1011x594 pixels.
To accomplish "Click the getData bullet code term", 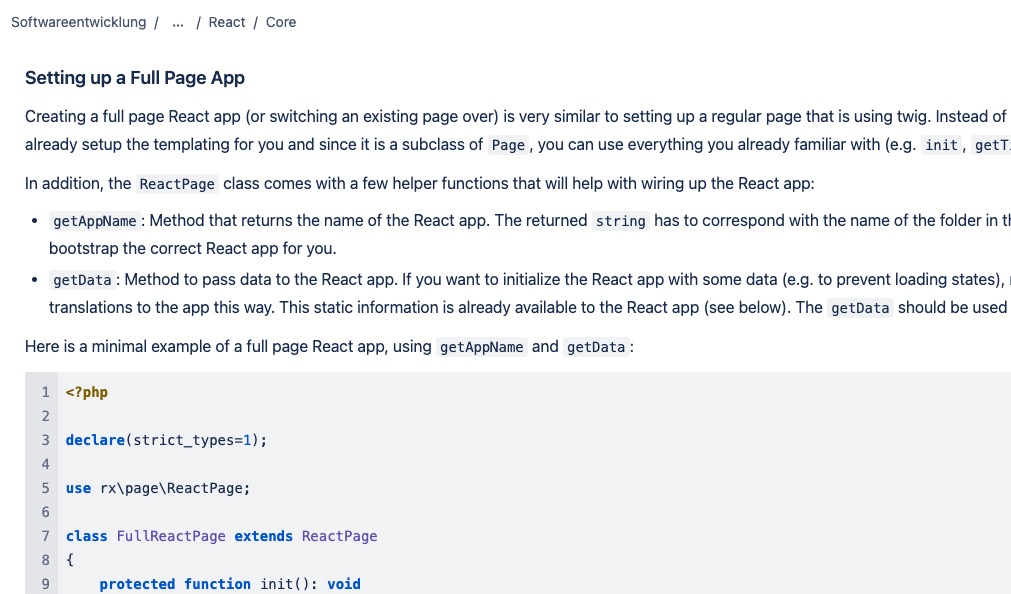I will point(83,280).
